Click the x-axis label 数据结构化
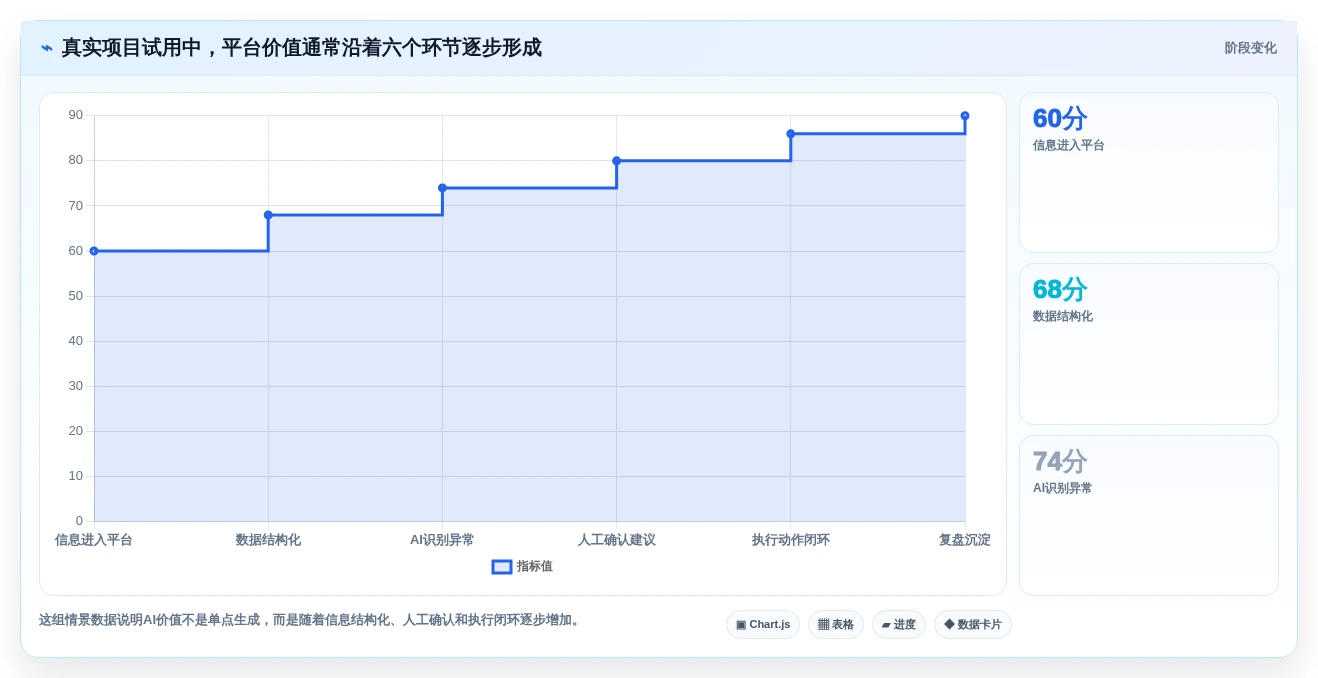The image size is (1318, 678). tap(268, 540)
